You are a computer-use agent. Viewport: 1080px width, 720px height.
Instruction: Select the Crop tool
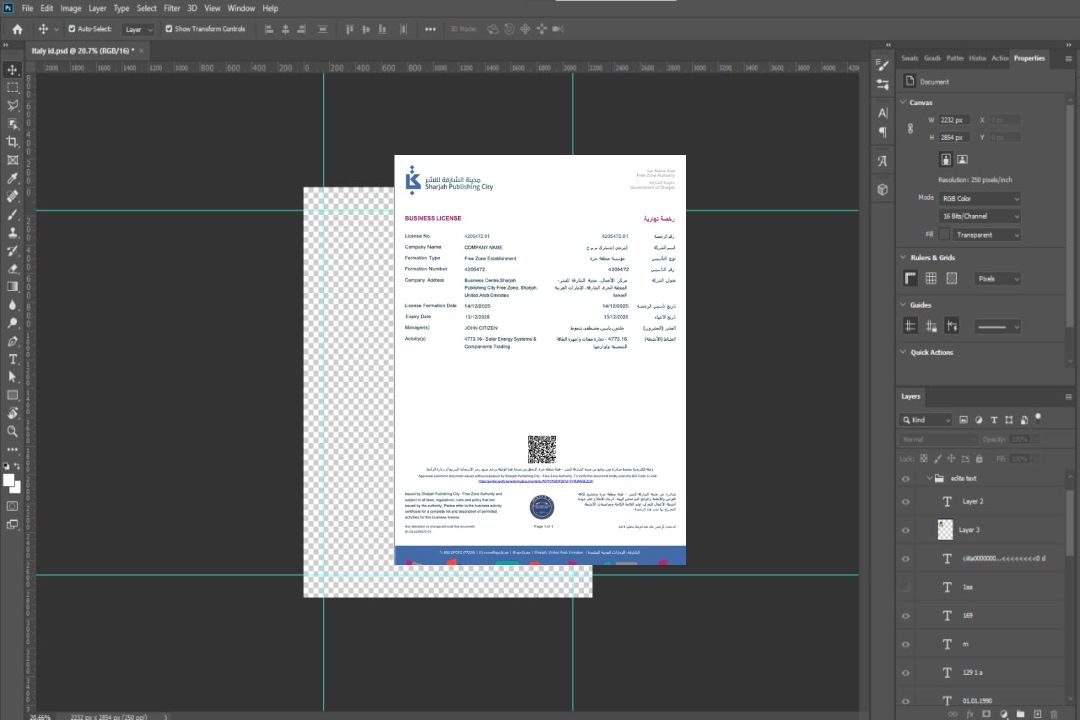(13, 142)
